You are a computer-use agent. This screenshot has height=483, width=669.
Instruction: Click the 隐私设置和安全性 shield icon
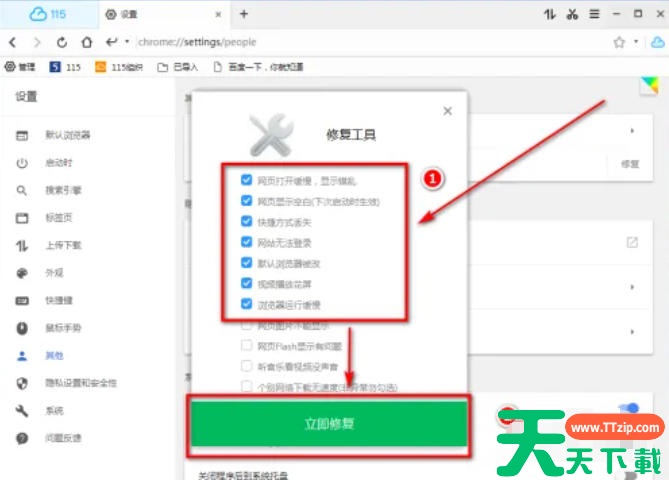[22, 383]
